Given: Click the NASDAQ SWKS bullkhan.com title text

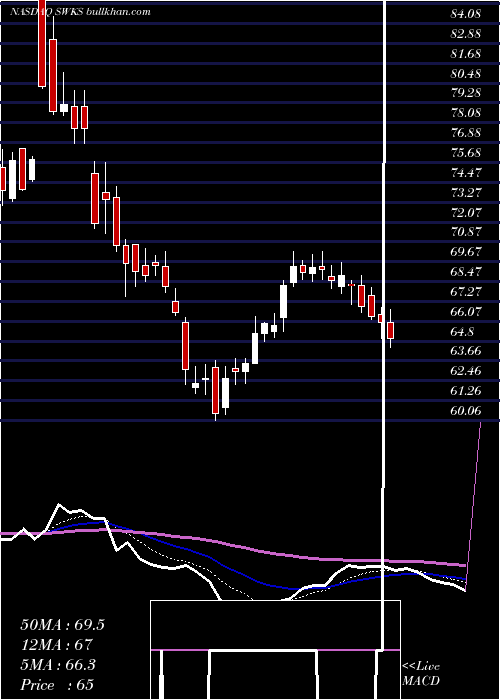Looking at the screenshot, I should 80,12.
